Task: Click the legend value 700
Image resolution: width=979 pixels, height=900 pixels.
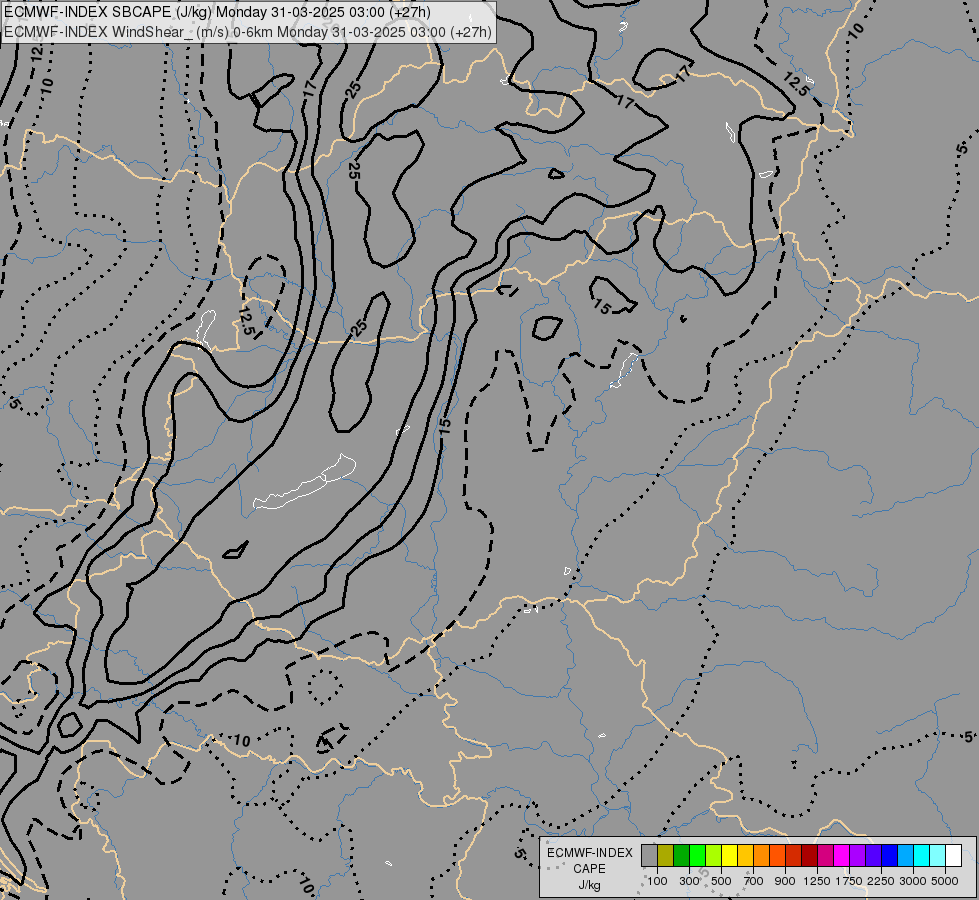Action: click(x=754, y=881)
